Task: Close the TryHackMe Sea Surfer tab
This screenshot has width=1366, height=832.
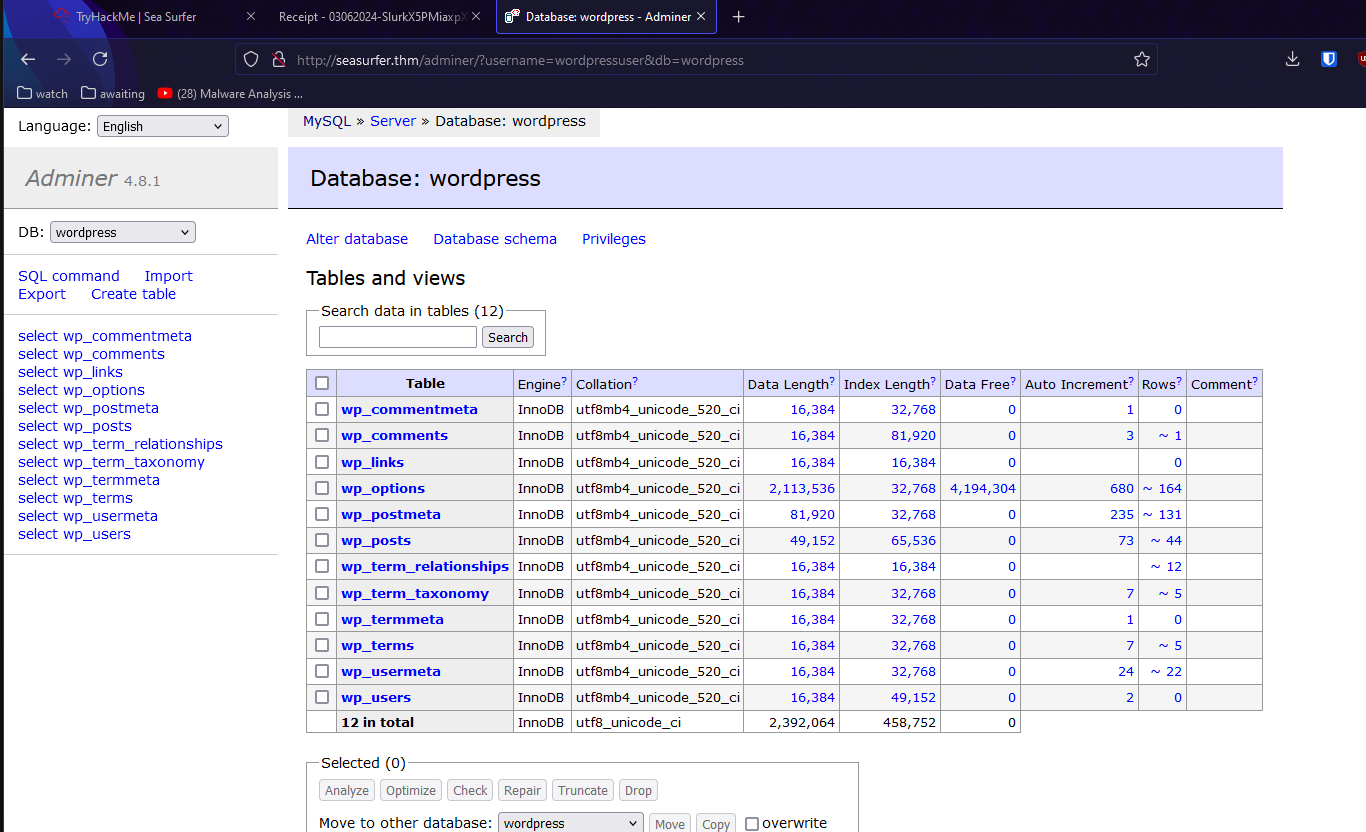Action: pos(250,17)
